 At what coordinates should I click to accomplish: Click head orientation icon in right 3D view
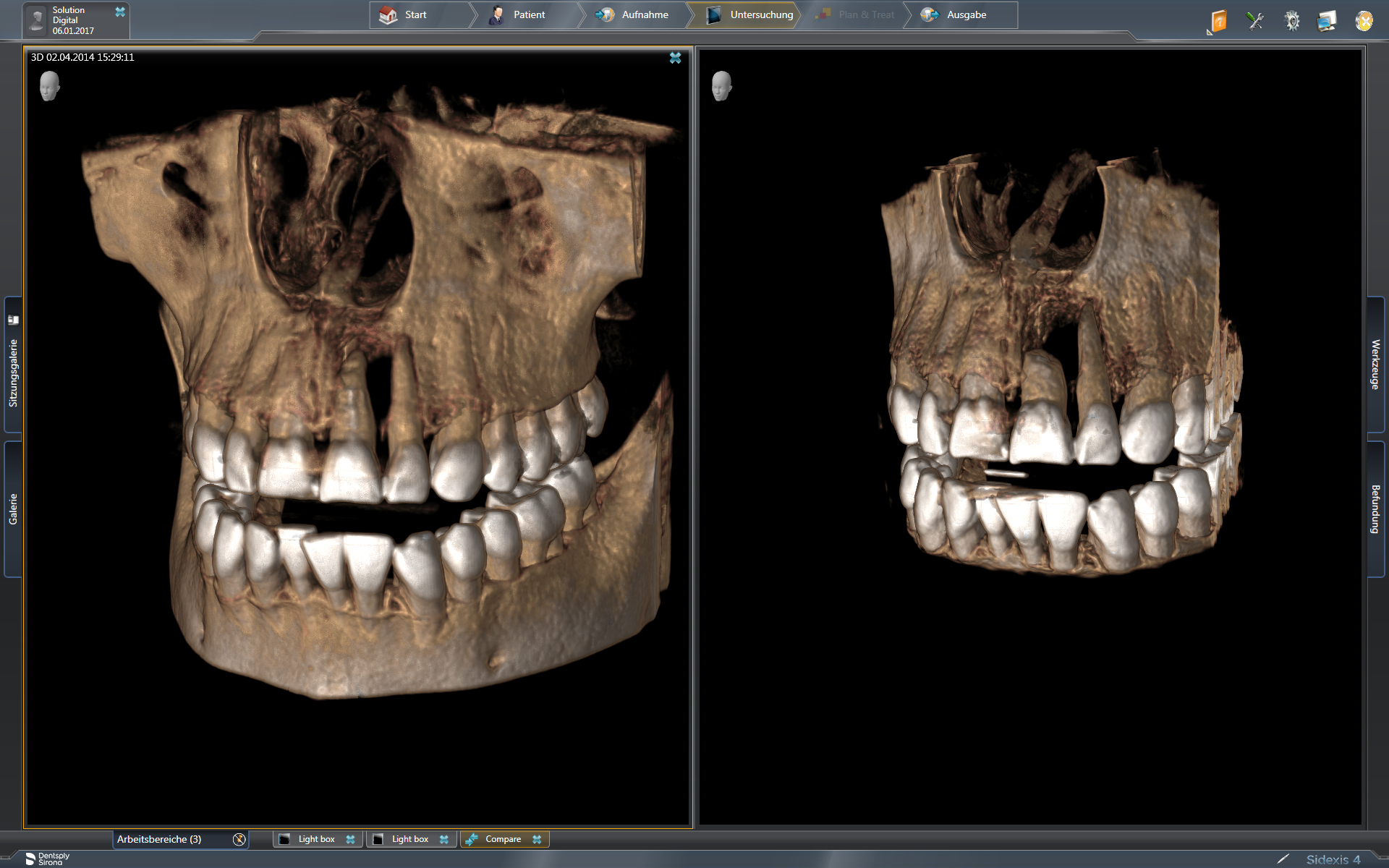pyautogui.click(x=721, y=86)
